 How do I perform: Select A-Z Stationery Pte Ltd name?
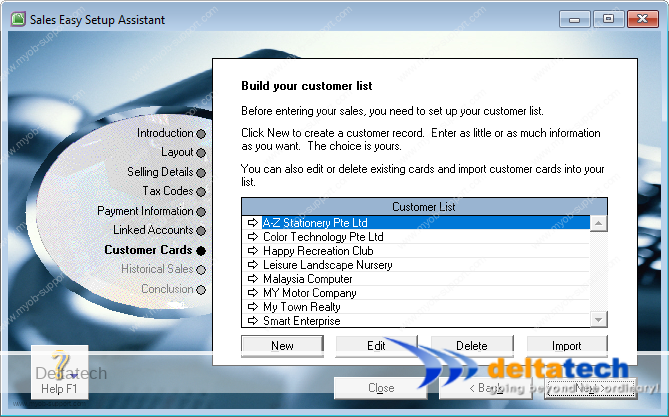[315, 223]
